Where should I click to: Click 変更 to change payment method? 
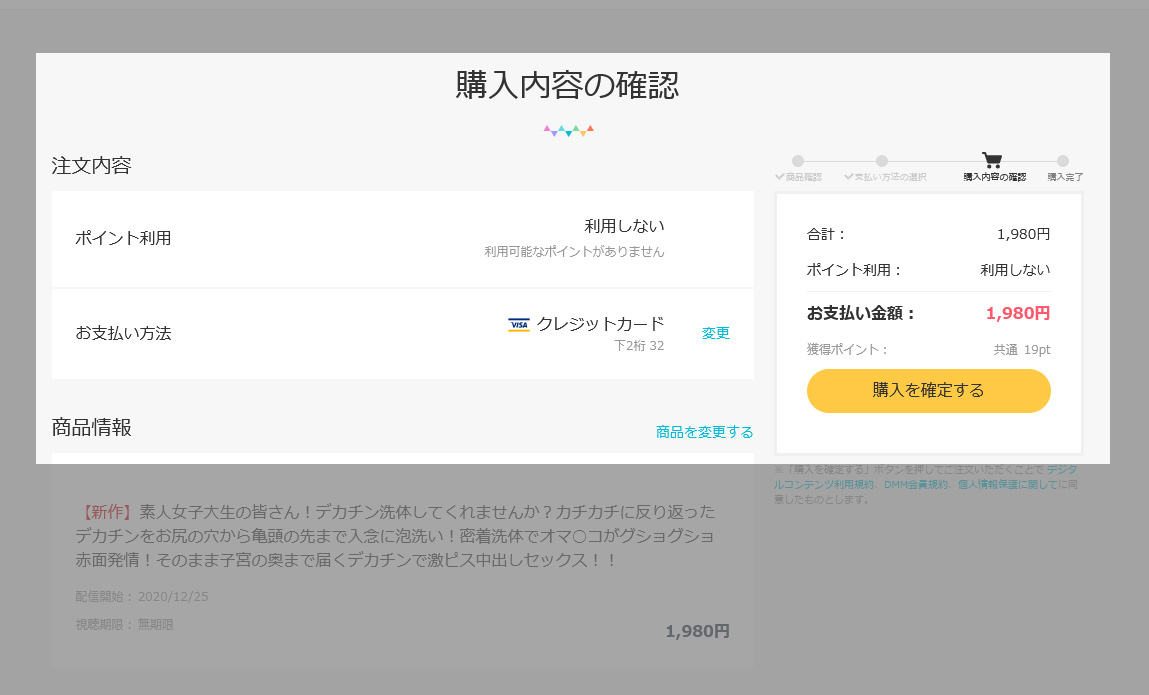716,333
